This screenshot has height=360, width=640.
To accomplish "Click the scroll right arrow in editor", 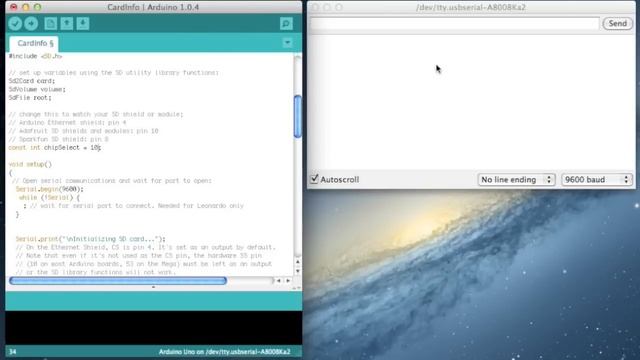I will pos(288,281).
